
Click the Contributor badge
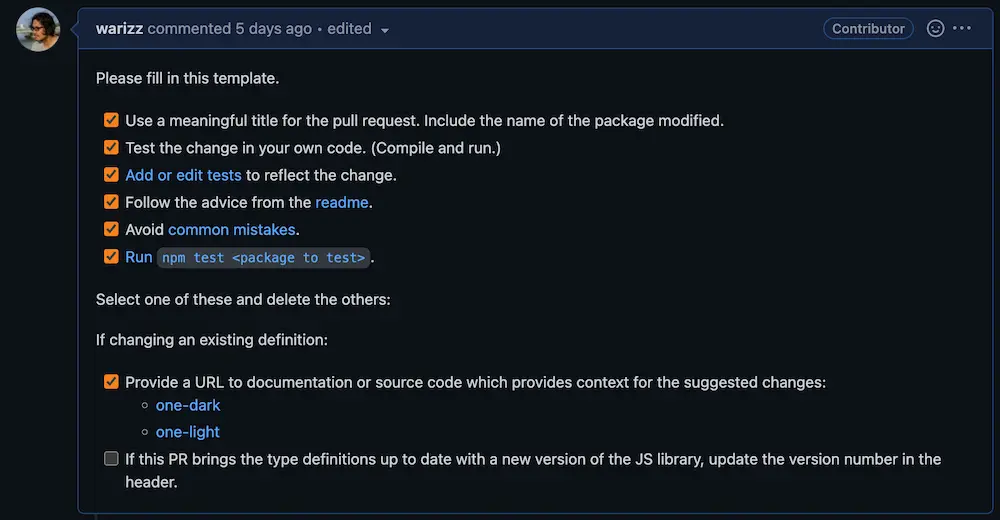(868, 29)
